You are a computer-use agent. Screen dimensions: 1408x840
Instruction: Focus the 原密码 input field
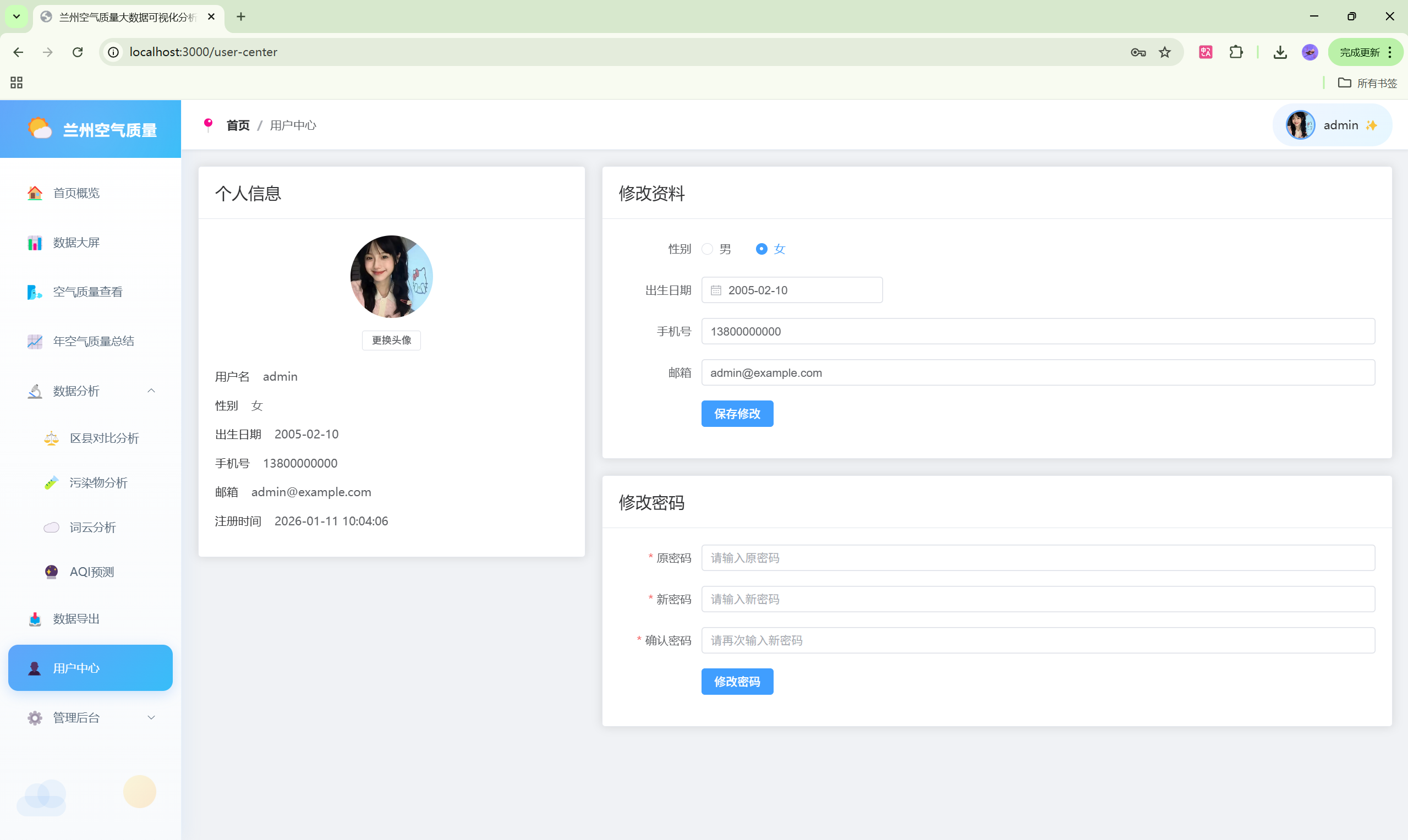[x=1037, y=558]
